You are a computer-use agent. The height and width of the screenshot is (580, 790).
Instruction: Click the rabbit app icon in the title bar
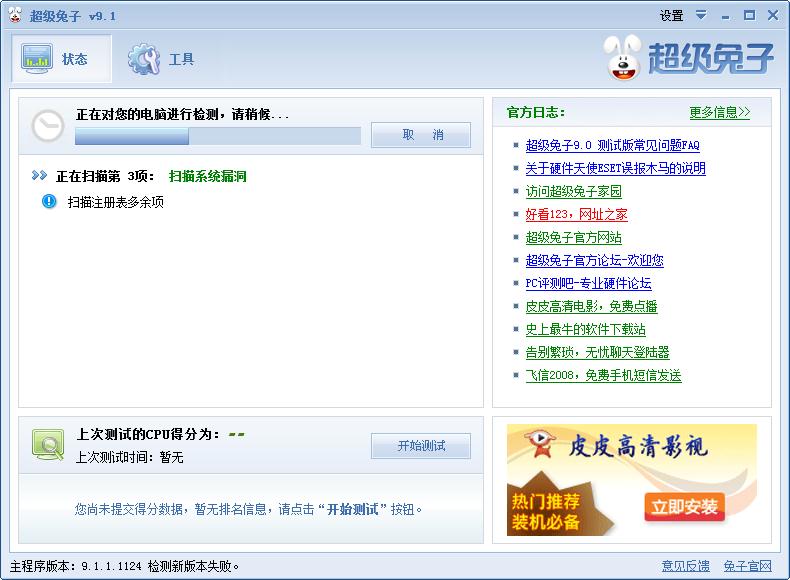tap(15, 15)
